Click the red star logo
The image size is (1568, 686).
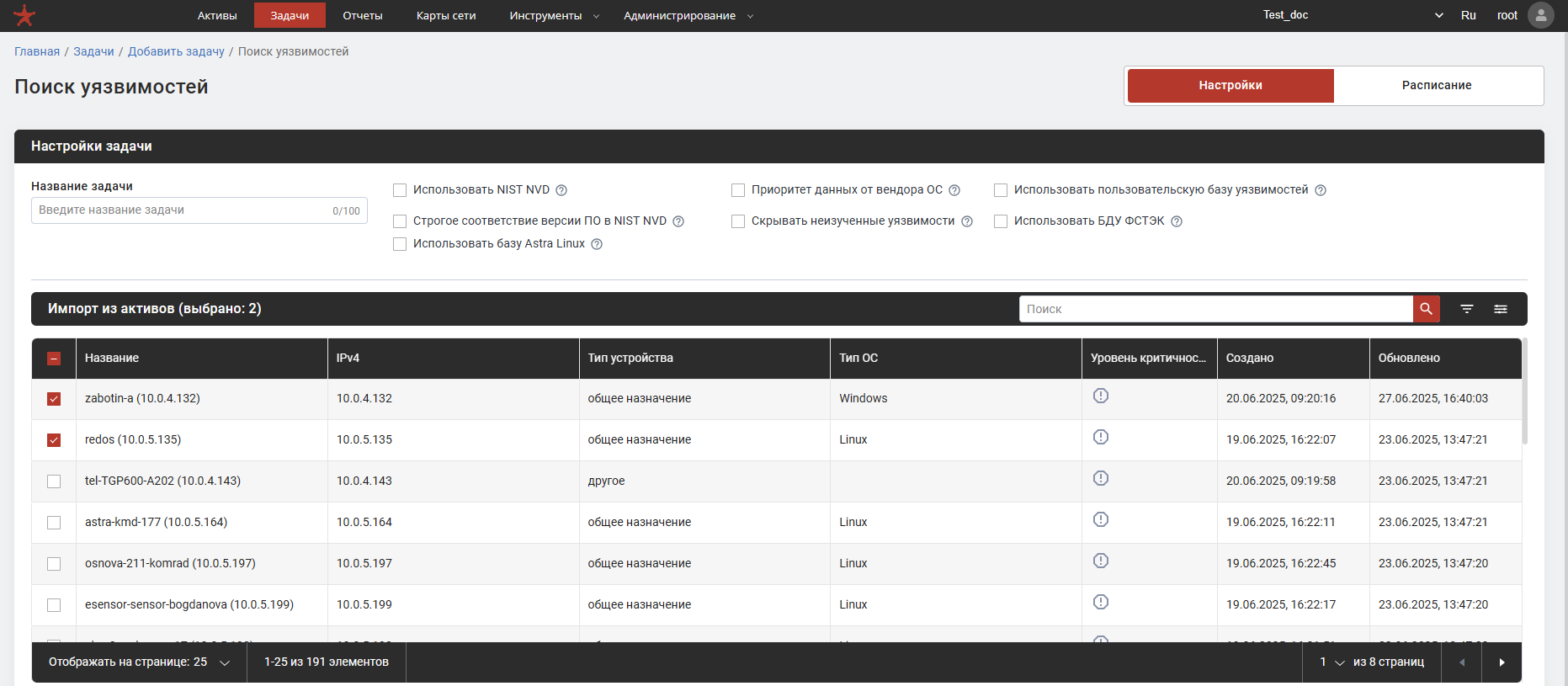click(24, 15)
